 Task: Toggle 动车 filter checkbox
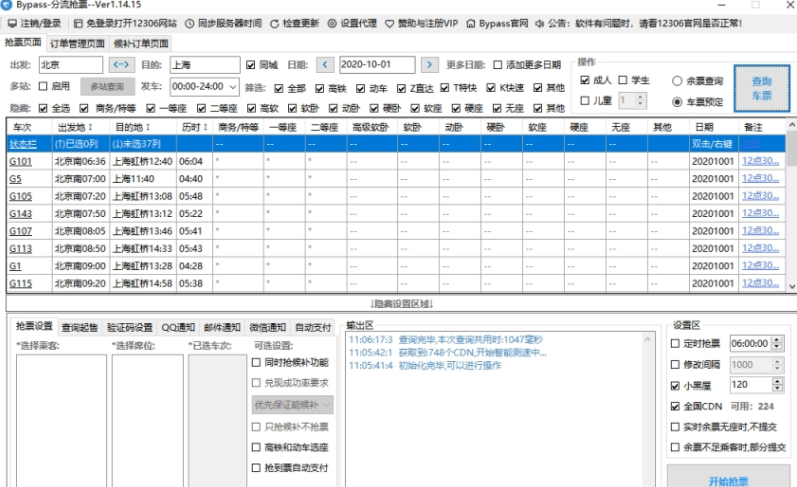click(360, 88)
